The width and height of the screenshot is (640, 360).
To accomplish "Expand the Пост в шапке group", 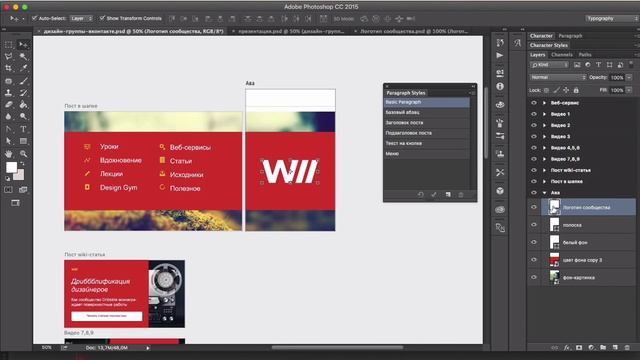I will point(544,182).
